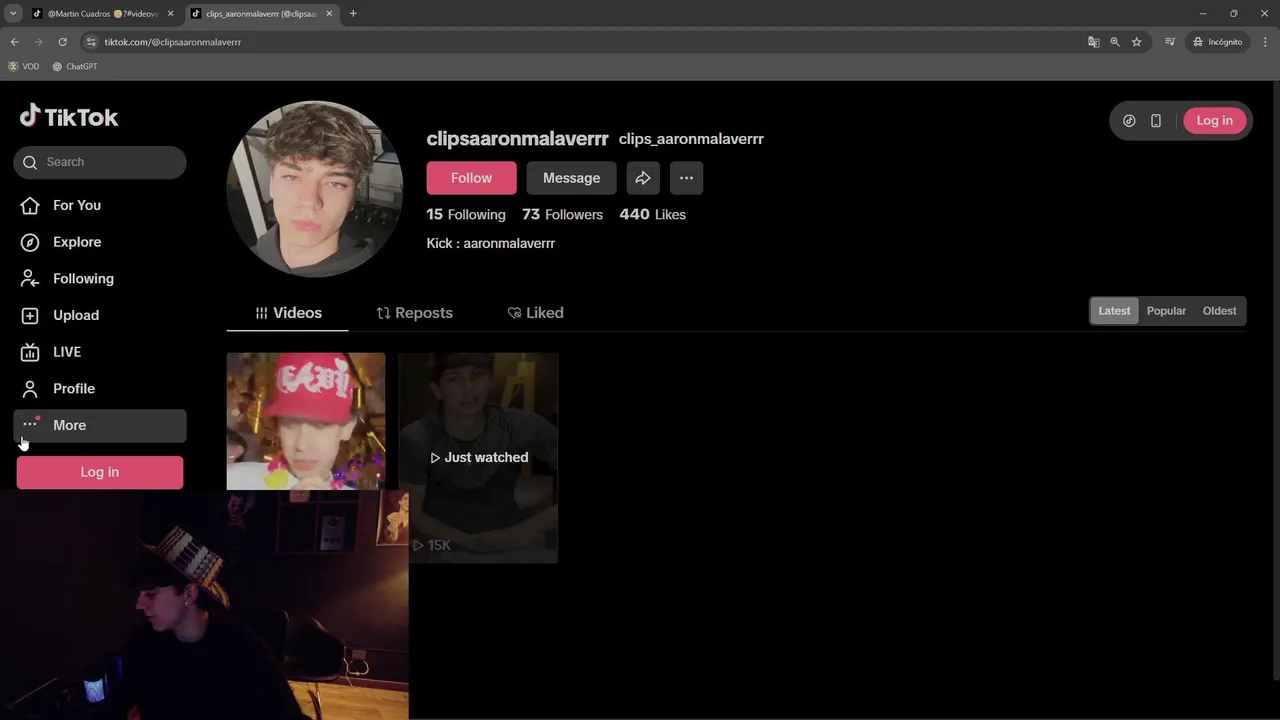Follow clipsaaronmalaverrr
1280x720 pixels.
471,178
